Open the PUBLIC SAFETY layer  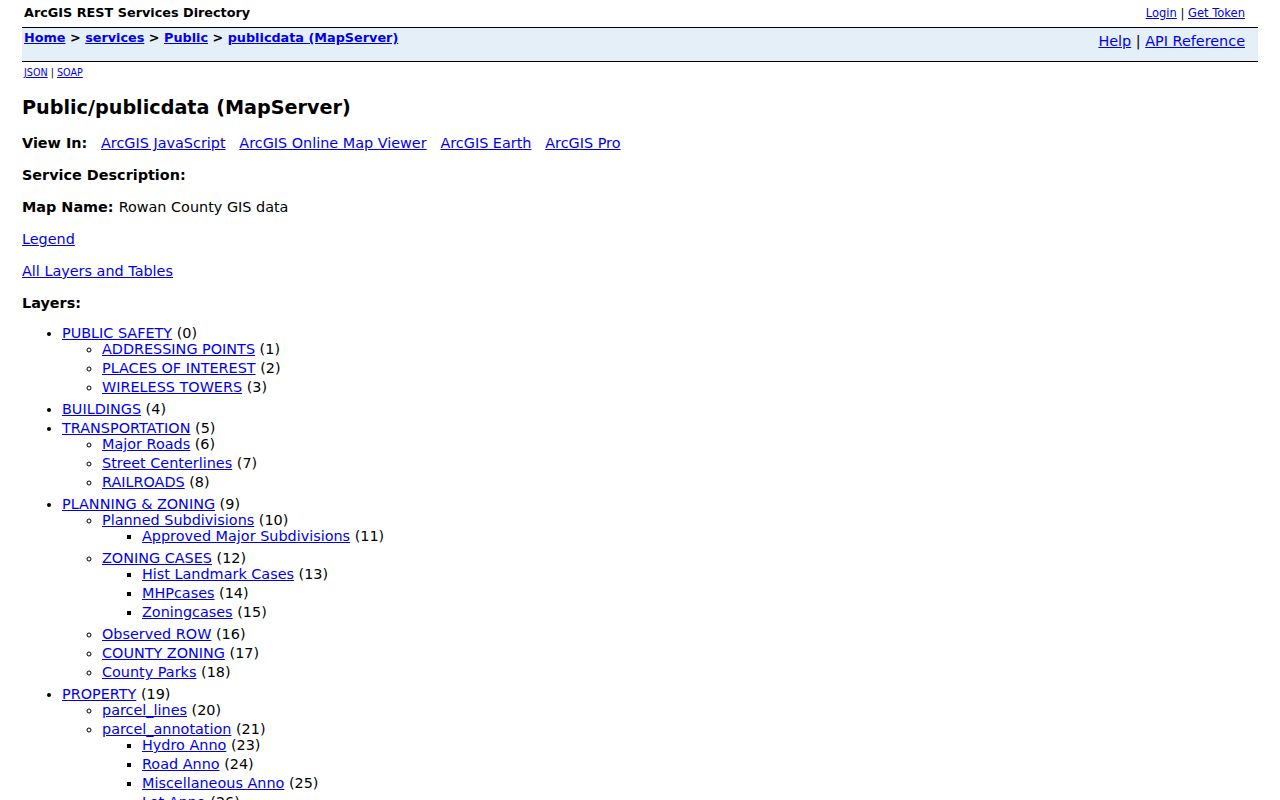pos(117,333)
